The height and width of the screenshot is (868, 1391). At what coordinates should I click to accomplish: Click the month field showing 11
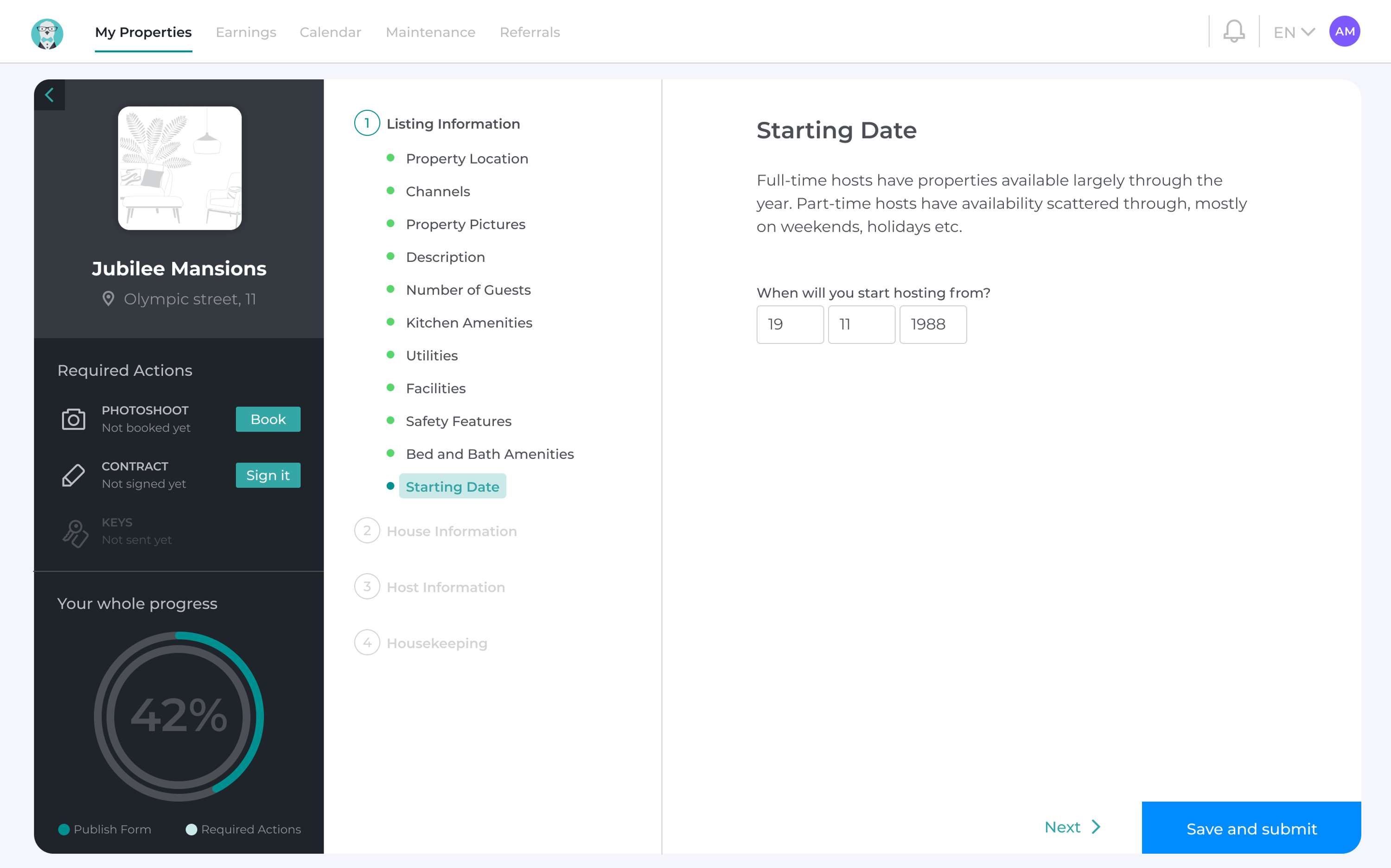coord(861,324)
